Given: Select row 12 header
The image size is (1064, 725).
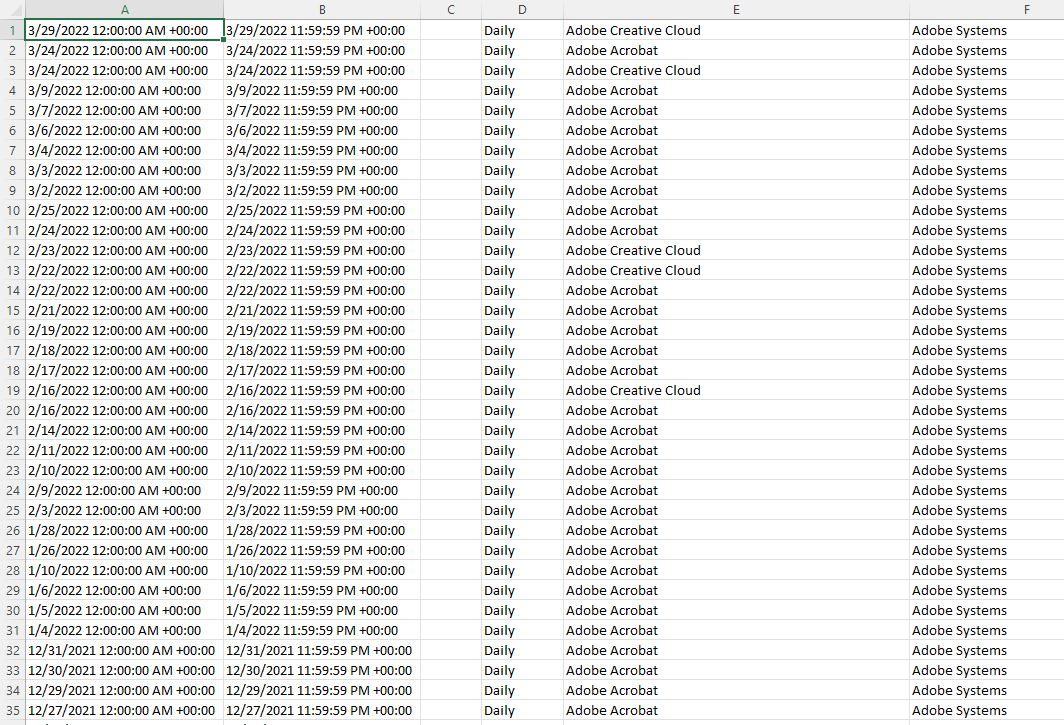Looking at the screenshot, I should point(12,250).
